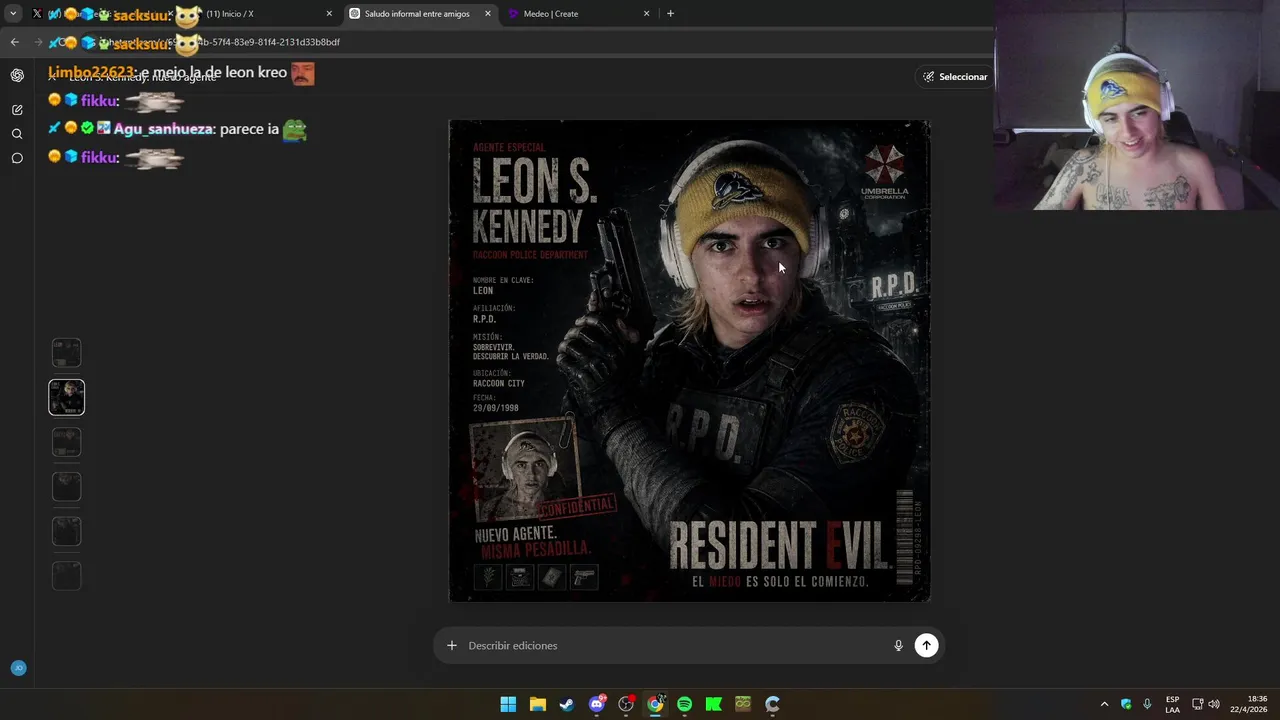
Task: Open the search chats magnifier icon
Action: 17,134
